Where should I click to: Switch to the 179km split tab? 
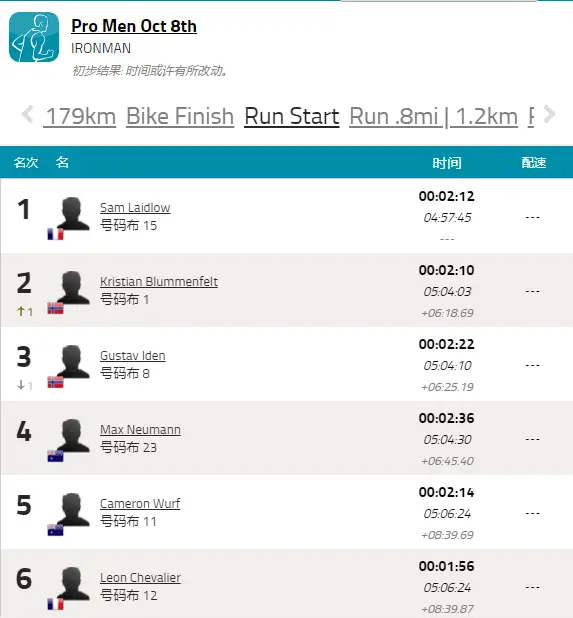click(80, 116)
